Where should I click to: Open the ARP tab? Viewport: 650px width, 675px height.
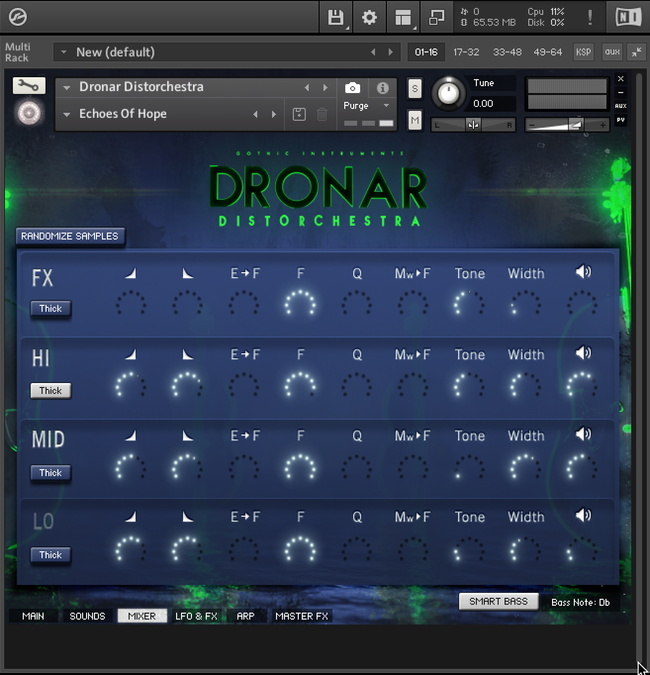245,616
